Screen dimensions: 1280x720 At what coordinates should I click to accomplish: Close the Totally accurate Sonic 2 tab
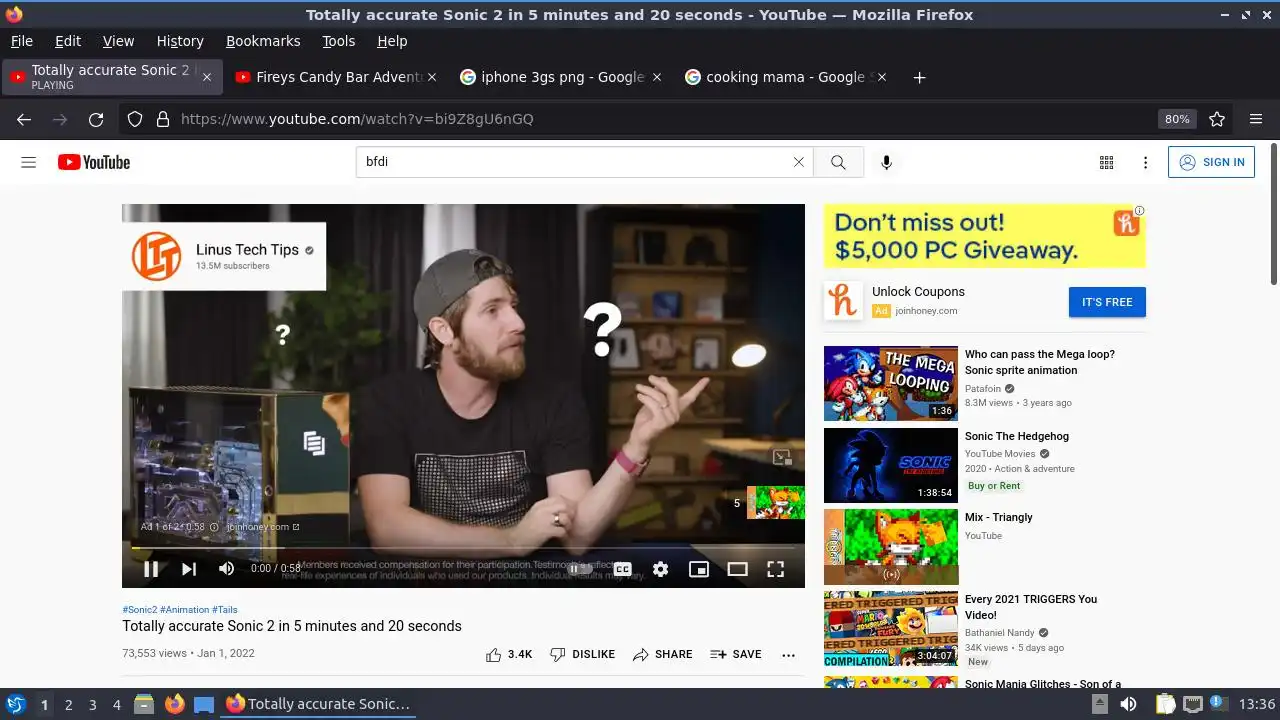(x=207, y=77)
